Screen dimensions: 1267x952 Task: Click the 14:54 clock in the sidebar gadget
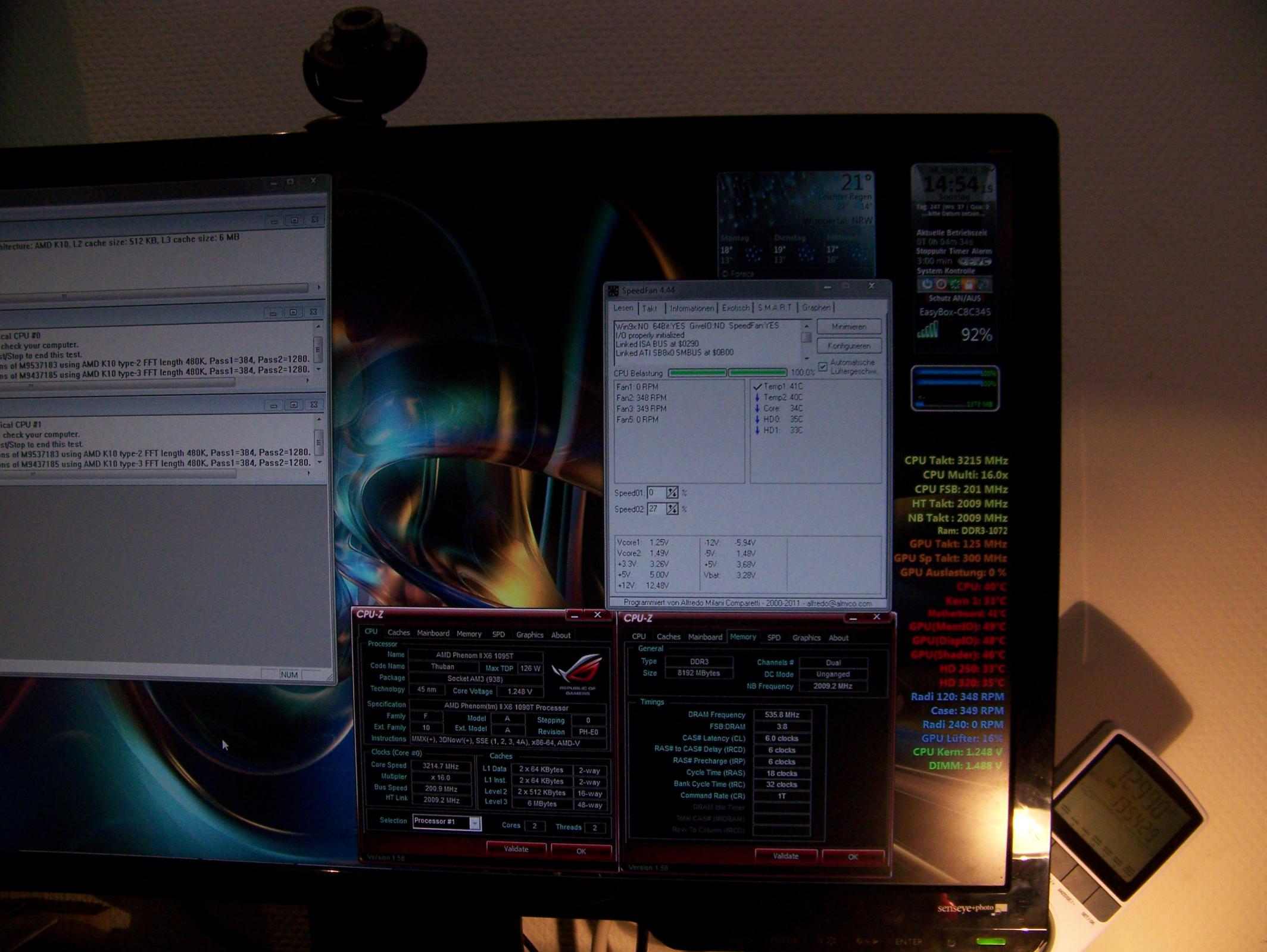pos(950,184)
